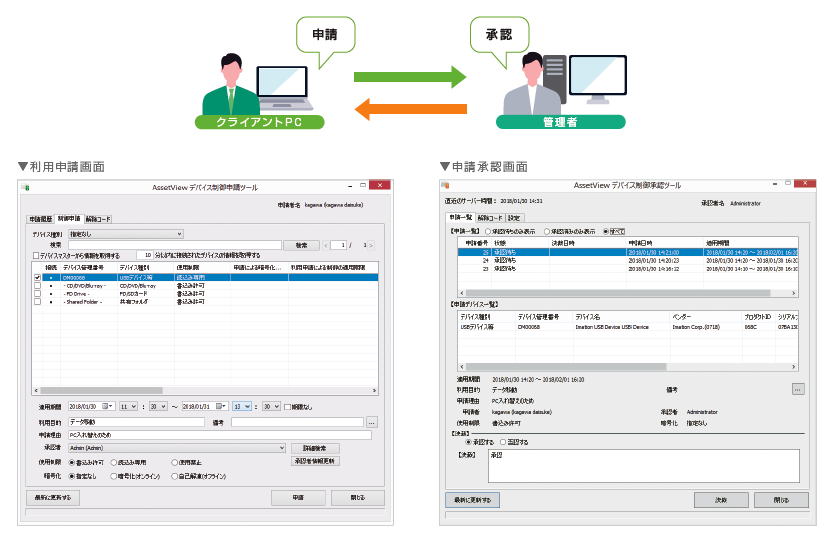The image size is (834, 544).
Task: Click 承認者情報更新 button
Action: pos(315,461)
